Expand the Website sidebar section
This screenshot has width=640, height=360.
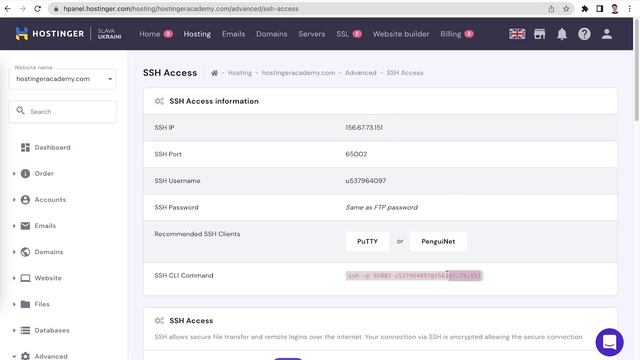tap(14, 278)
